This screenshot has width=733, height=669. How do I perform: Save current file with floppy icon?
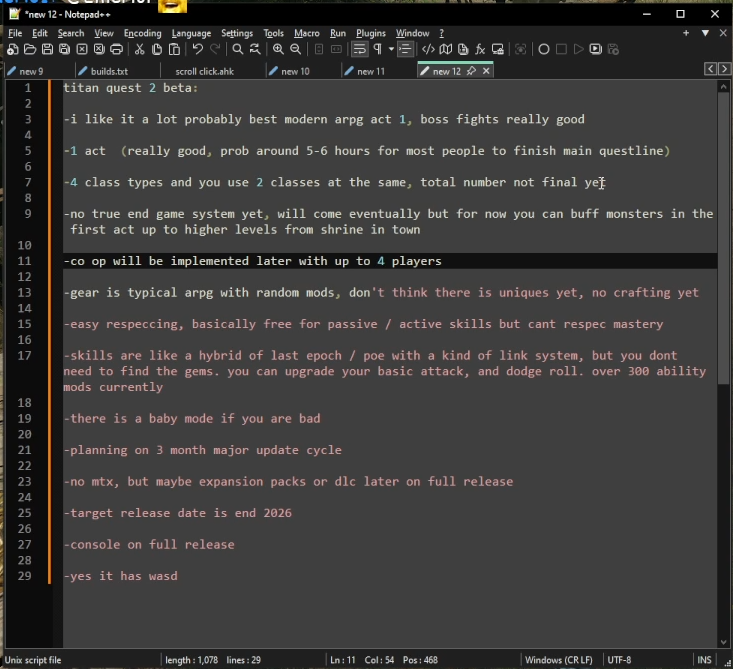(47, 49)
